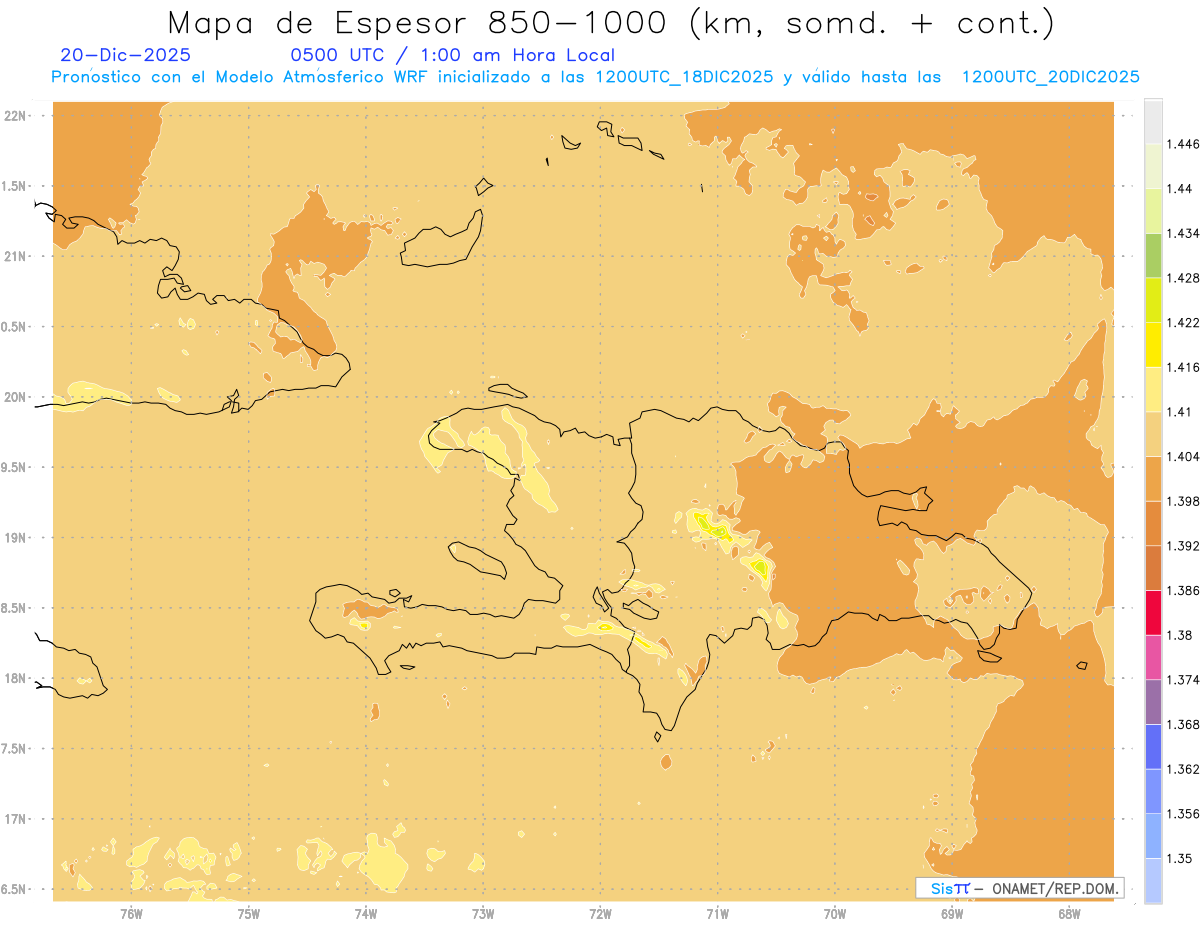Select bright yellow swatch between 1.422 and 1.416
Image resolution: width=1200 pixels, height=927 pixels.
click(x=1153, y=345)
